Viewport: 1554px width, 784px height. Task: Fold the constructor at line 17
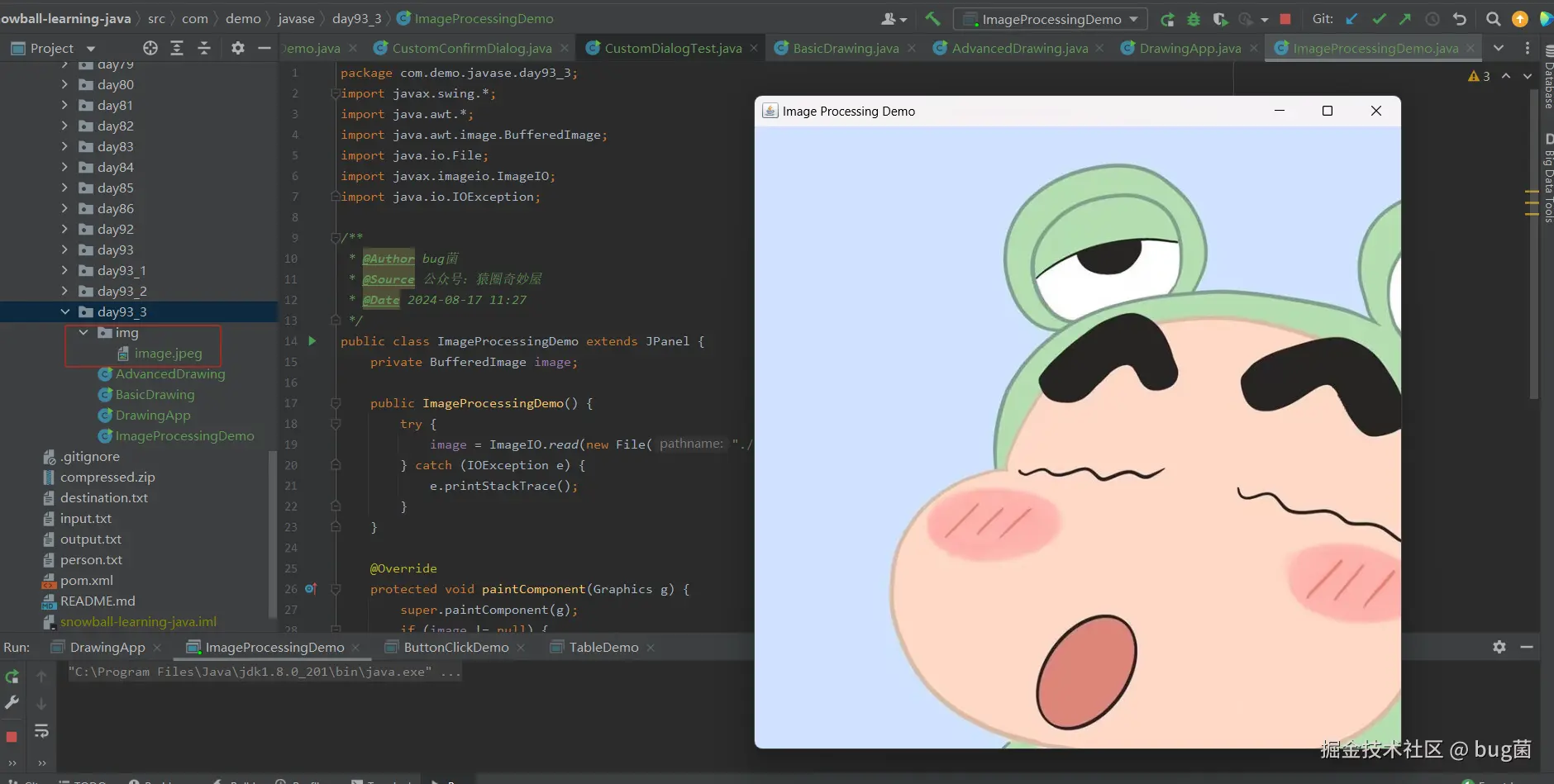pos(336,403)
